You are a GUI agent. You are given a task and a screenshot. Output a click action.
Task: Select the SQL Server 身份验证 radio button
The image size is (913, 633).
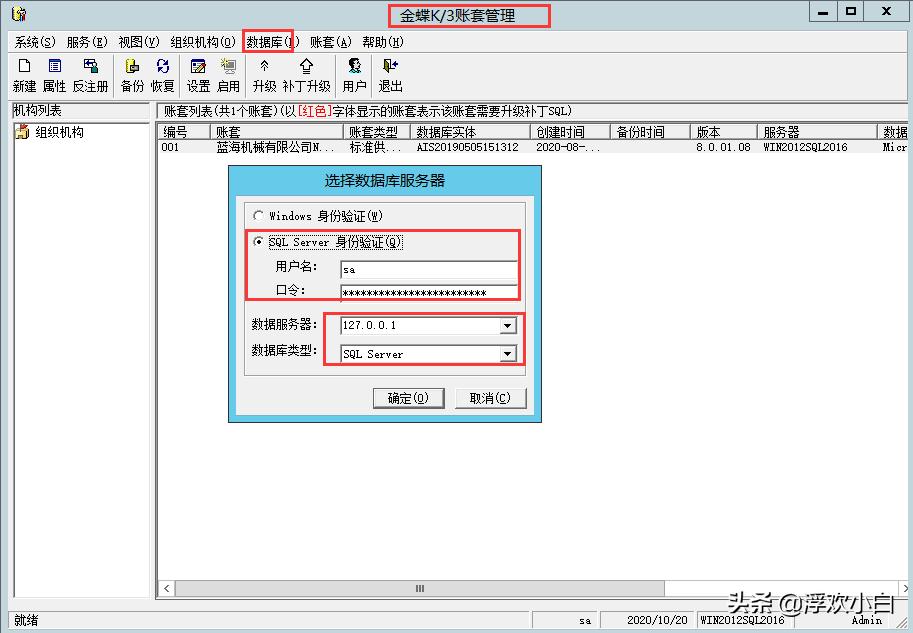click(259, 242)
